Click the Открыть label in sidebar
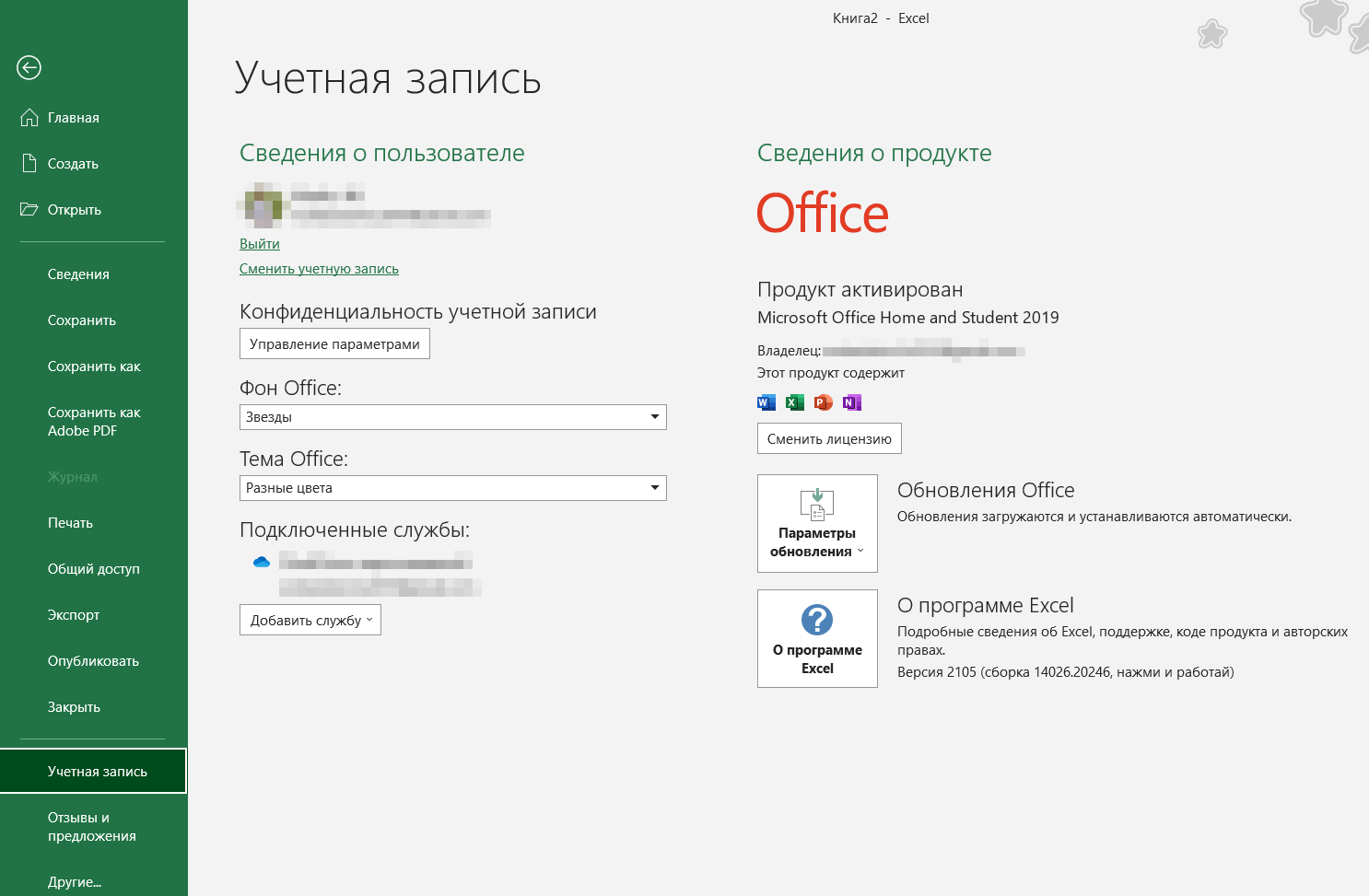Image resolution: width=1369 pixels, height=896 pixels. 75,210
